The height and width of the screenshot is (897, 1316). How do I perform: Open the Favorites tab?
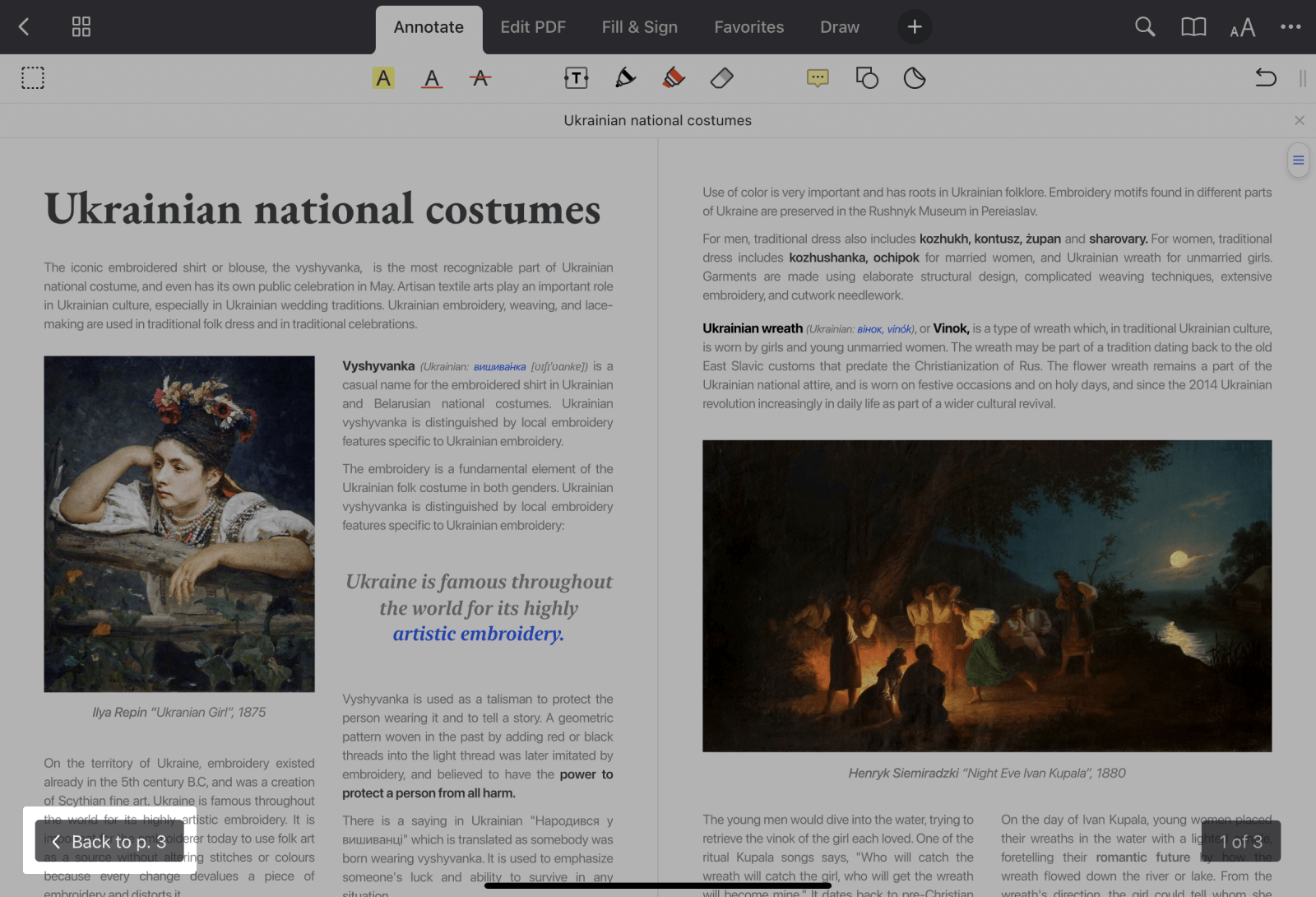click(749, 27)
